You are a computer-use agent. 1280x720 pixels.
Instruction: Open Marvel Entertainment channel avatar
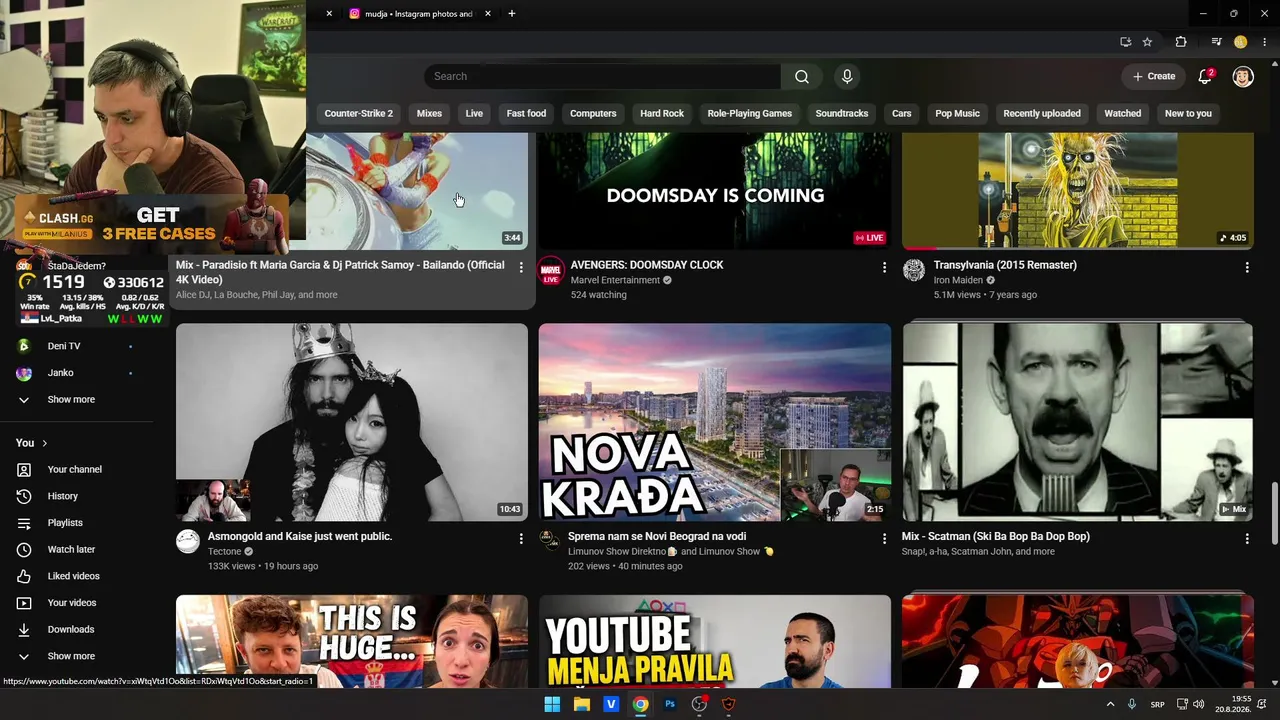click(x=551, y=271)
